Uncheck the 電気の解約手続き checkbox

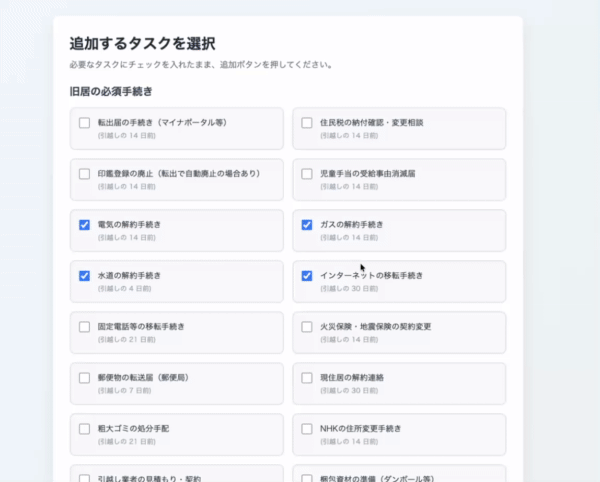point(84,225)
